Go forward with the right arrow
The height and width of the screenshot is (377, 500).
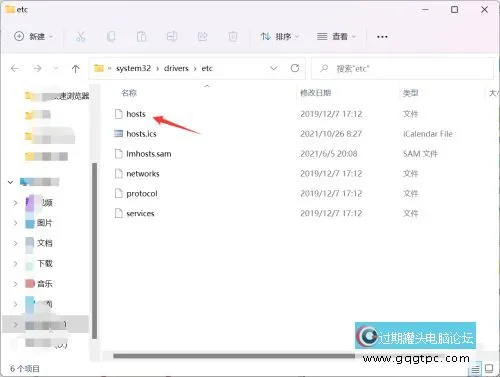37,69
